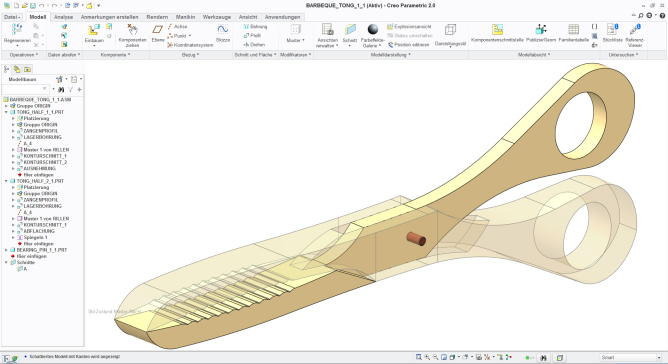Select the Einbauen component tool
The width and height of the screenshot is (668, 364).
(94, 30)
